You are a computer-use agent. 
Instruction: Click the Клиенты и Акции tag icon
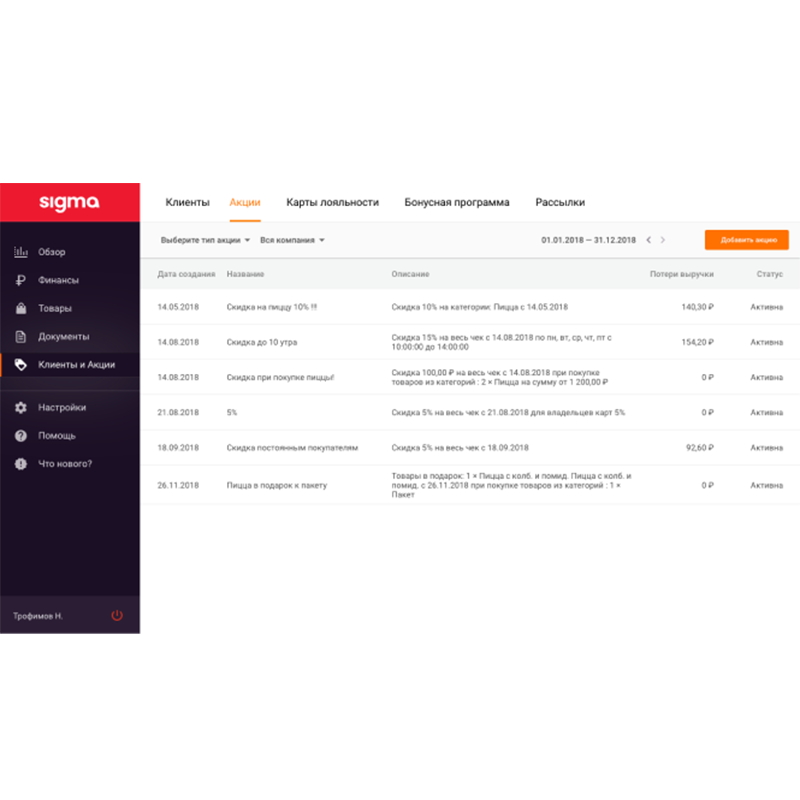pyautogui.click(x=20, y=364)
